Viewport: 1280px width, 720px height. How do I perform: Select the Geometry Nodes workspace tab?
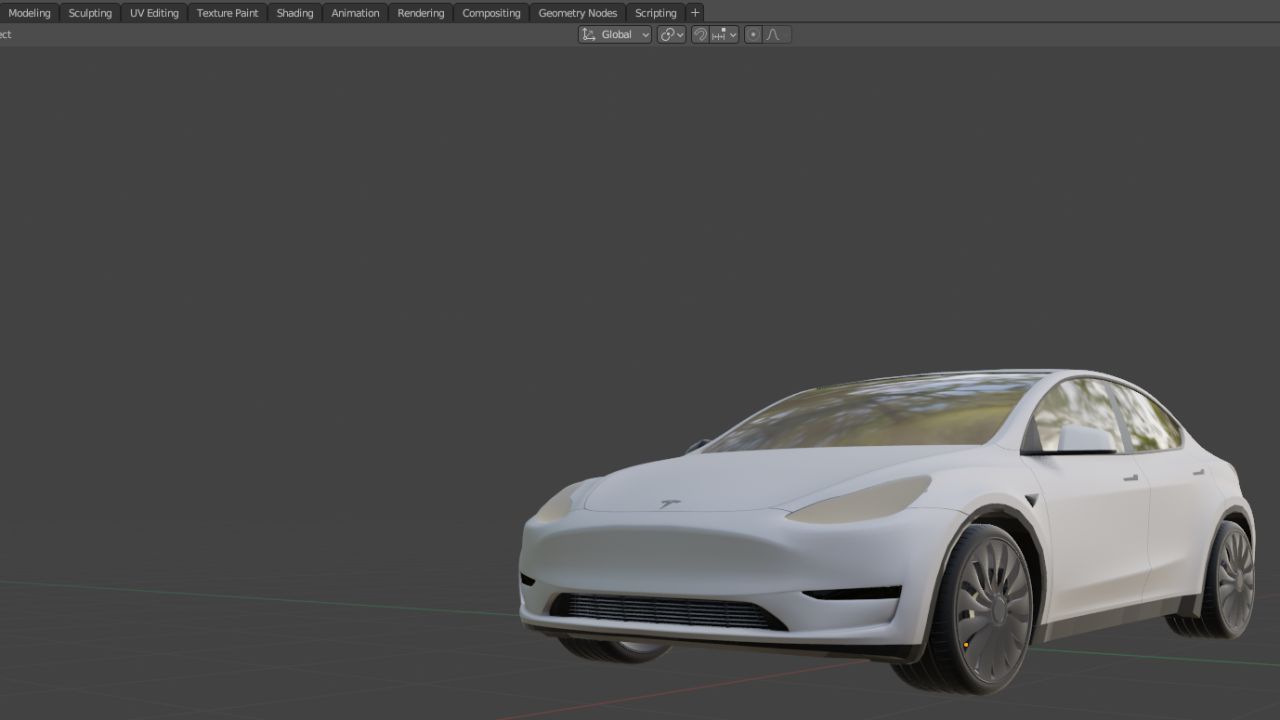pos(577,13)
